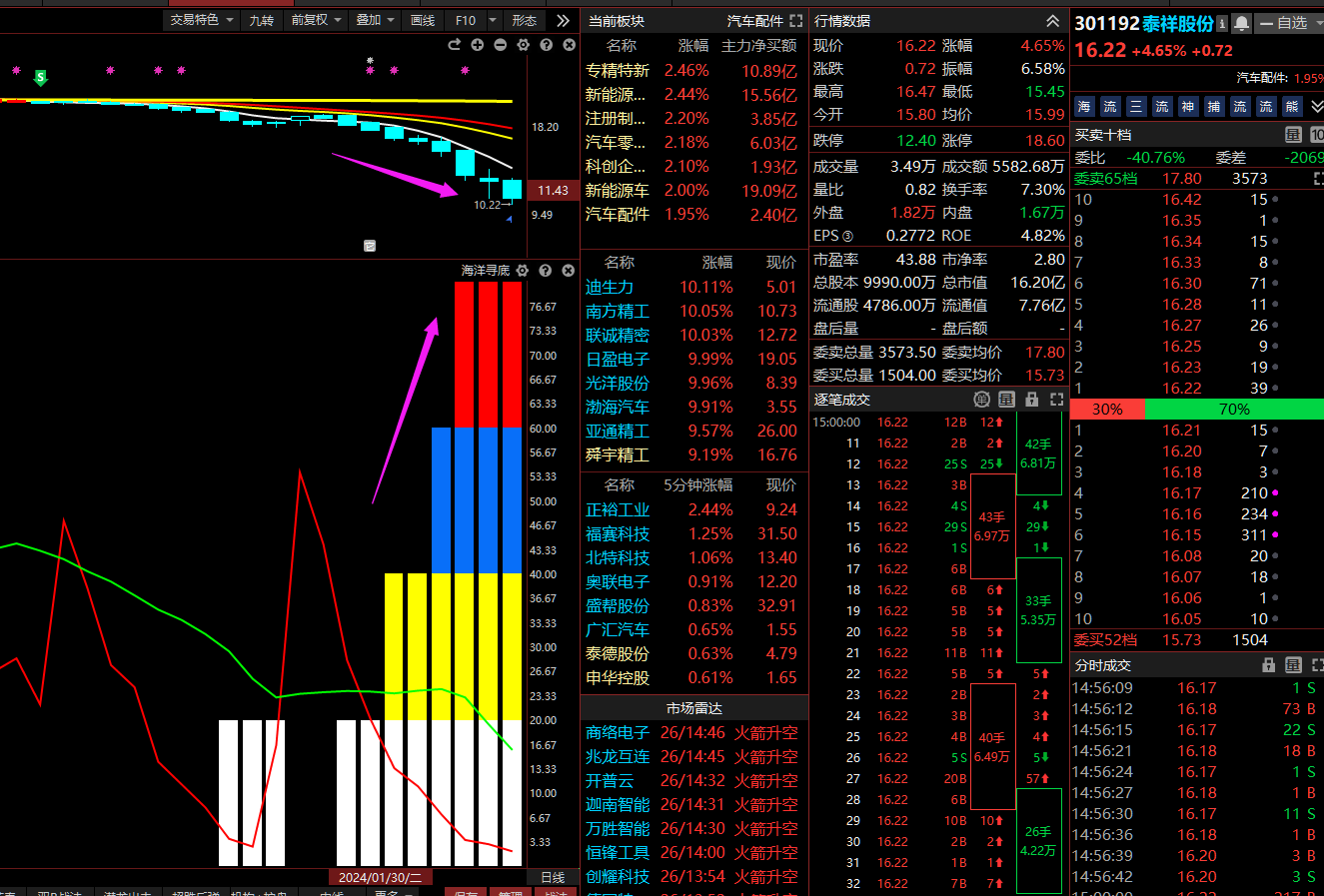Open the dropdown arrow next to F10
Viewport: 1324px width, 896px height.
(493, 20)
